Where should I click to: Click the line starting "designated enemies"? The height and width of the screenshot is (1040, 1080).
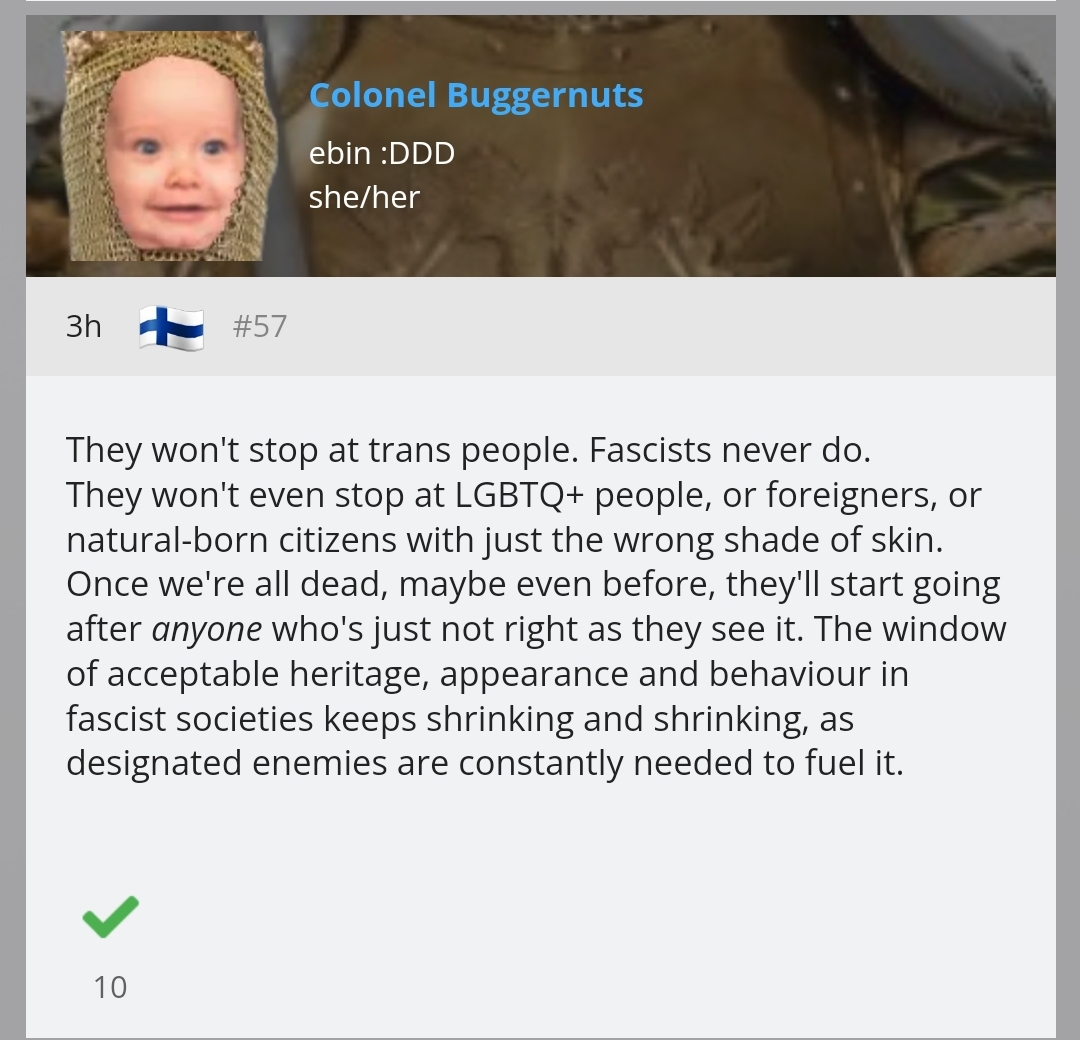point(485,763)
